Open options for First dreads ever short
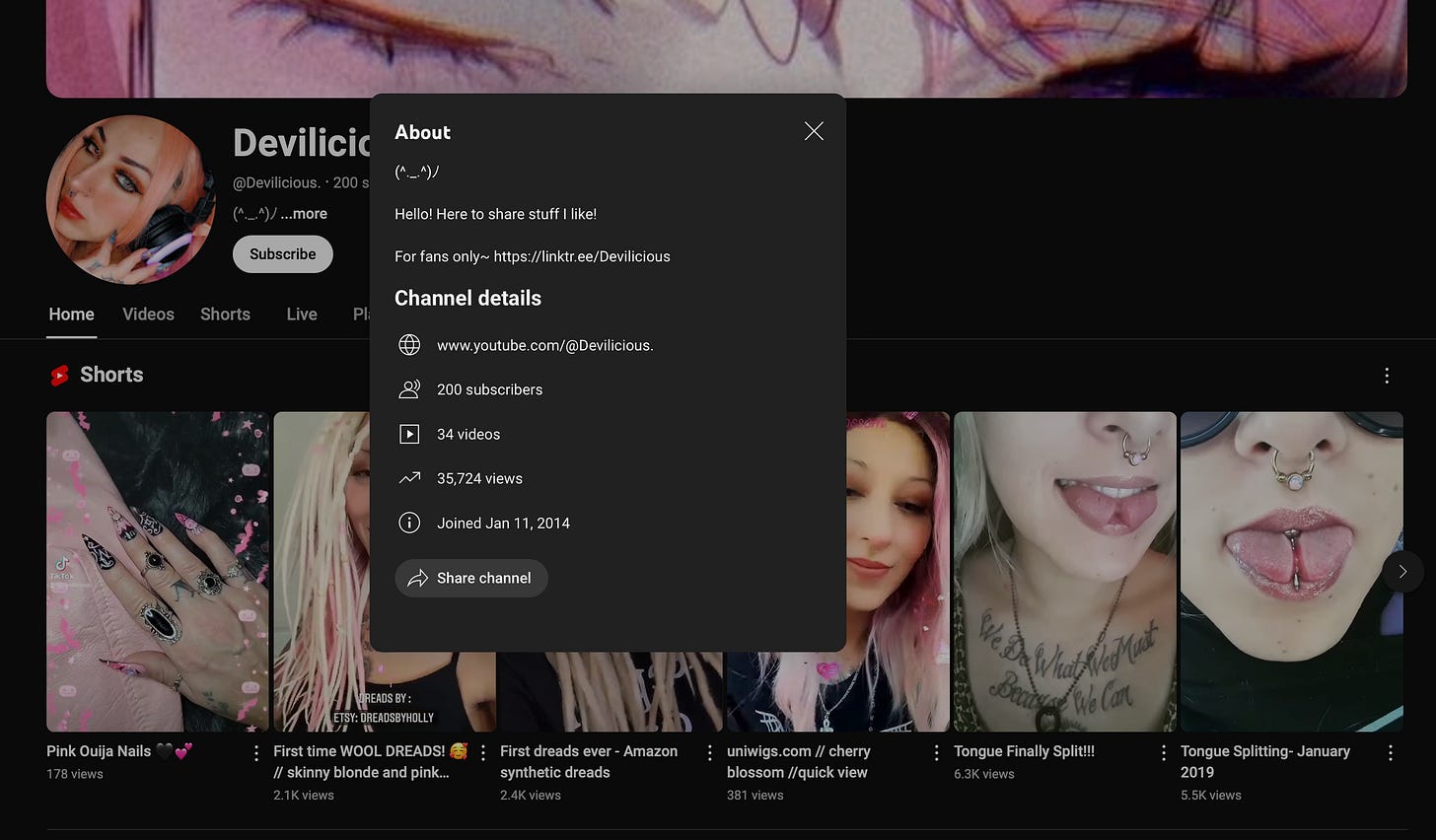This screenshot has width=1436, height=840. click(710, 753)
